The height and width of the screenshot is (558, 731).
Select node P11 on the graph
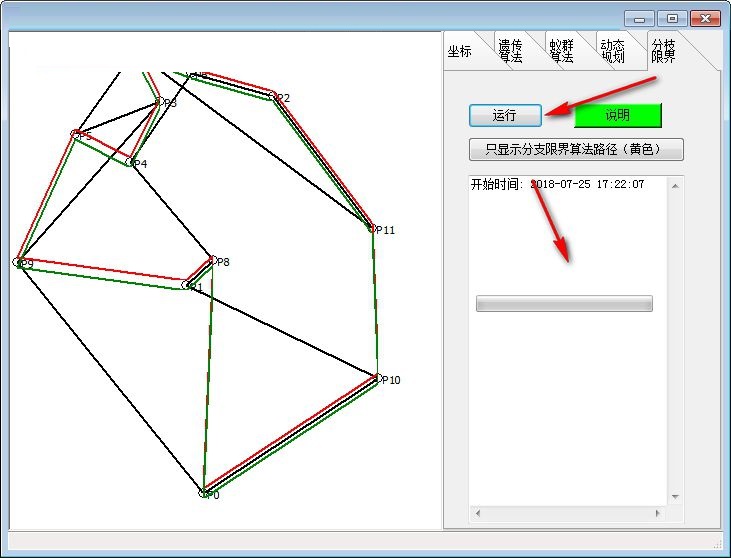coord(372,228)
